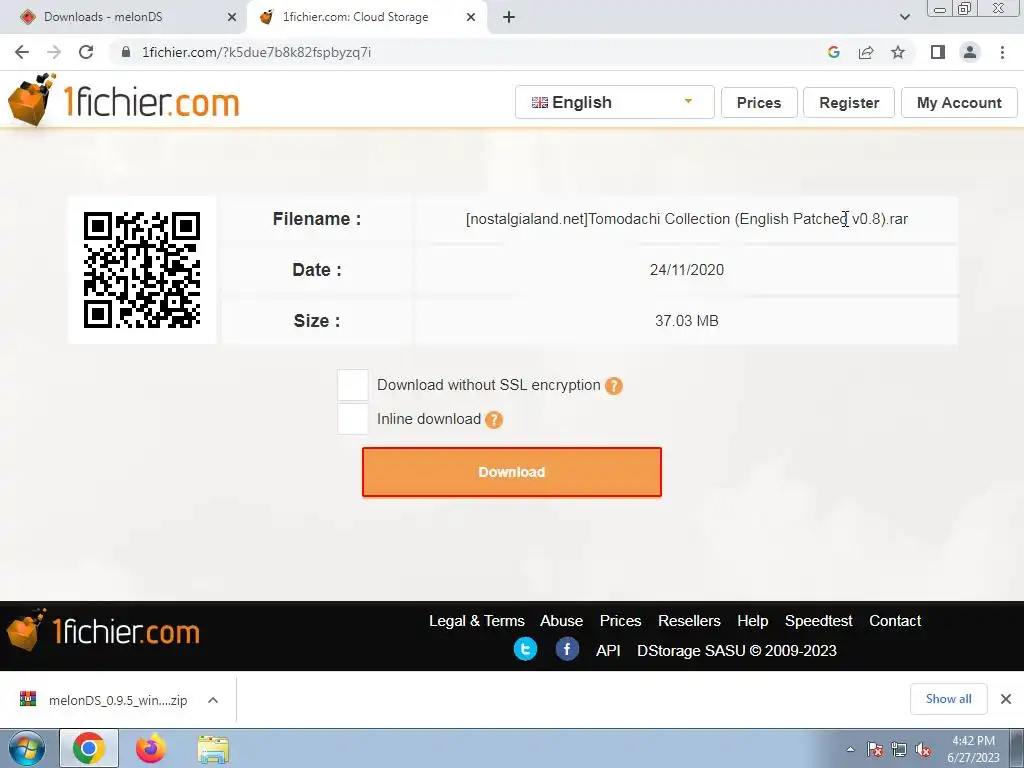The height and width of the screenshot is (768, 1024).
Task: Click the Tomodachi Collection .rar filename text
Action: (x=686, y=219)
